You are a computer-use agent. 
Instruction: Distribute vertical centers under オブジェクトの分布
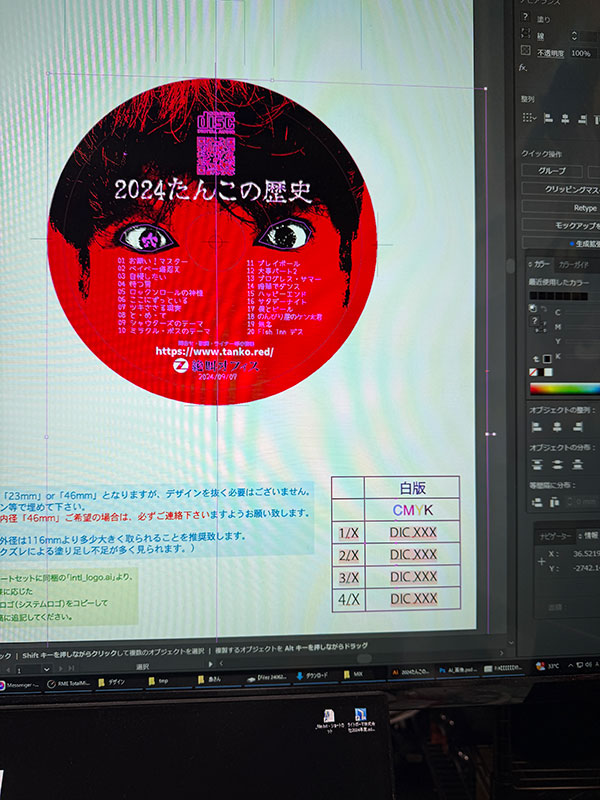[558, 464]
